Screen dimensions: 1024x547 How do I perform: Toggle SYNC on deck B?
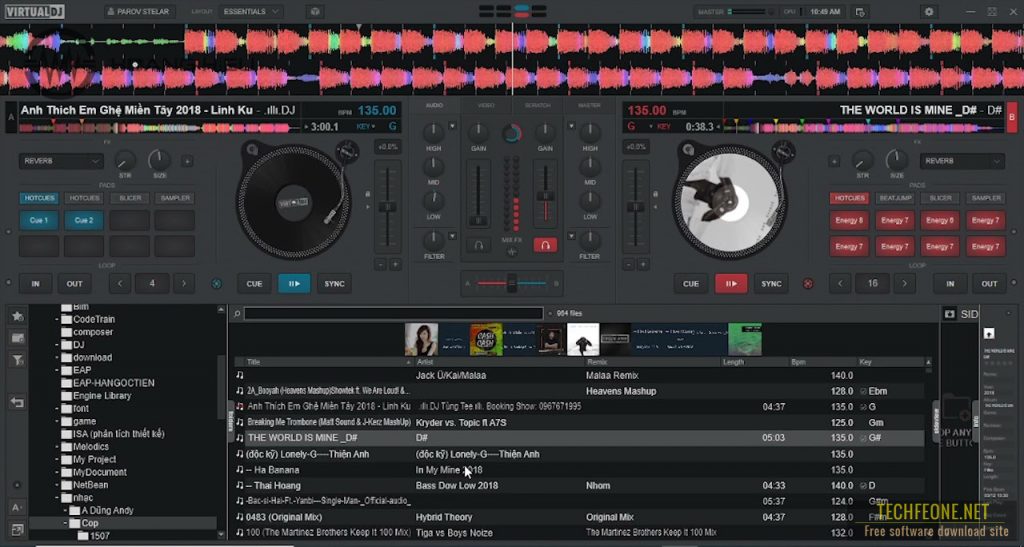click(771, 284)
